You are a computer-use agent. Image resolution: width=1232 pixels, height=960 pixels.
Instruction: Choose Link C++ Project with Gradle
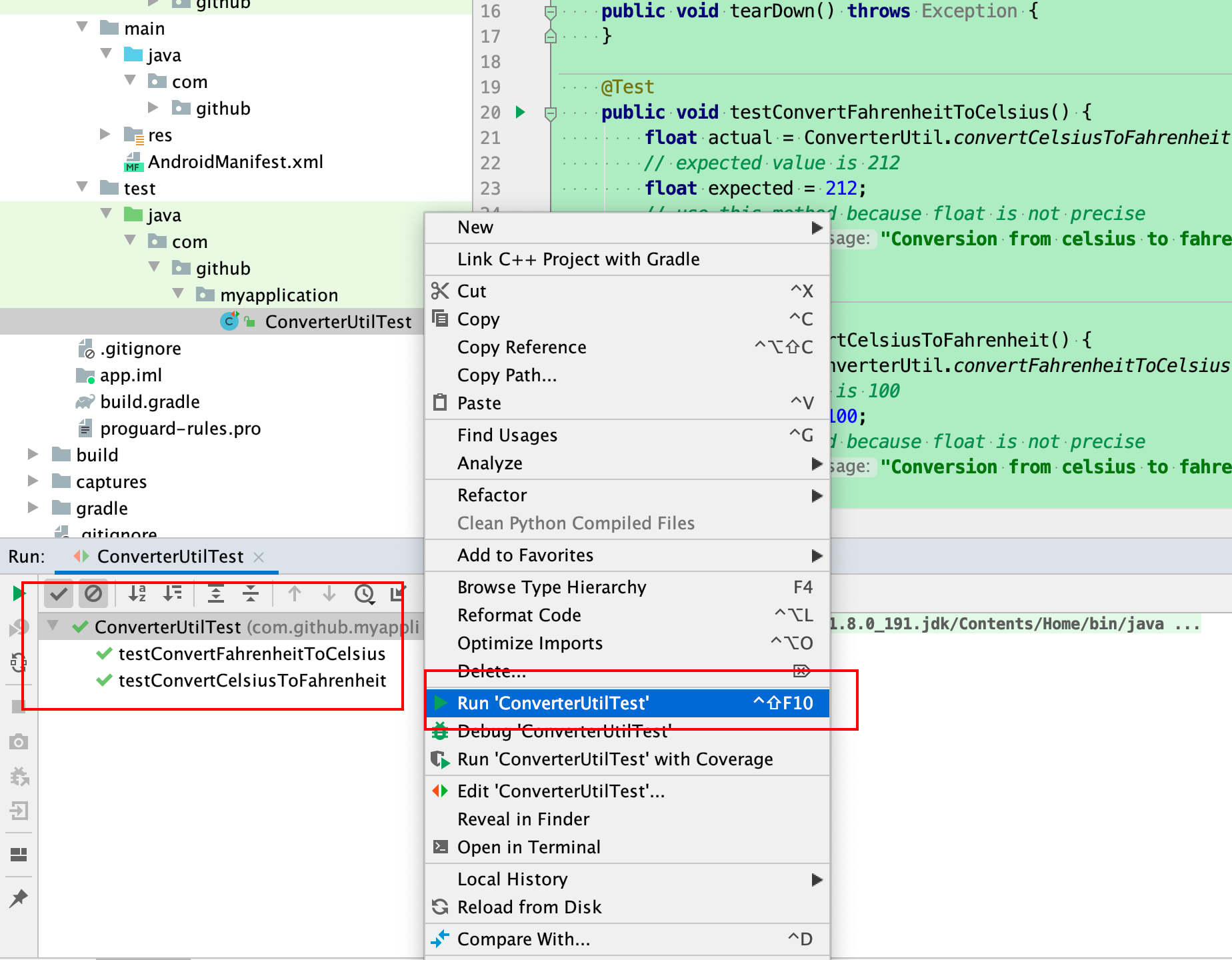pyautogui.click(x=627, y=259)
